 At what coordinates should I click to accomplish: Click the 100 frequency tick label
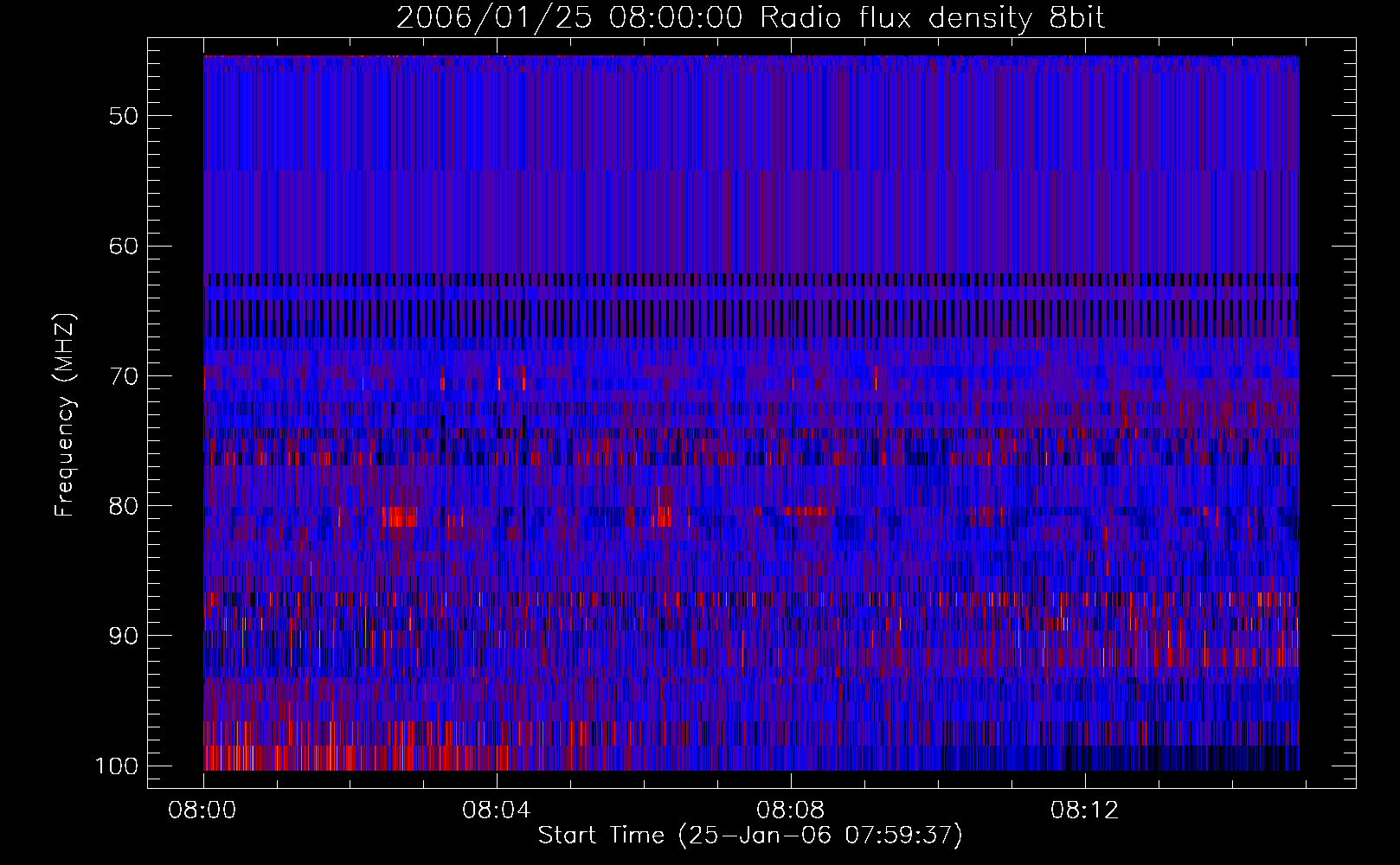tap(116, 766)
